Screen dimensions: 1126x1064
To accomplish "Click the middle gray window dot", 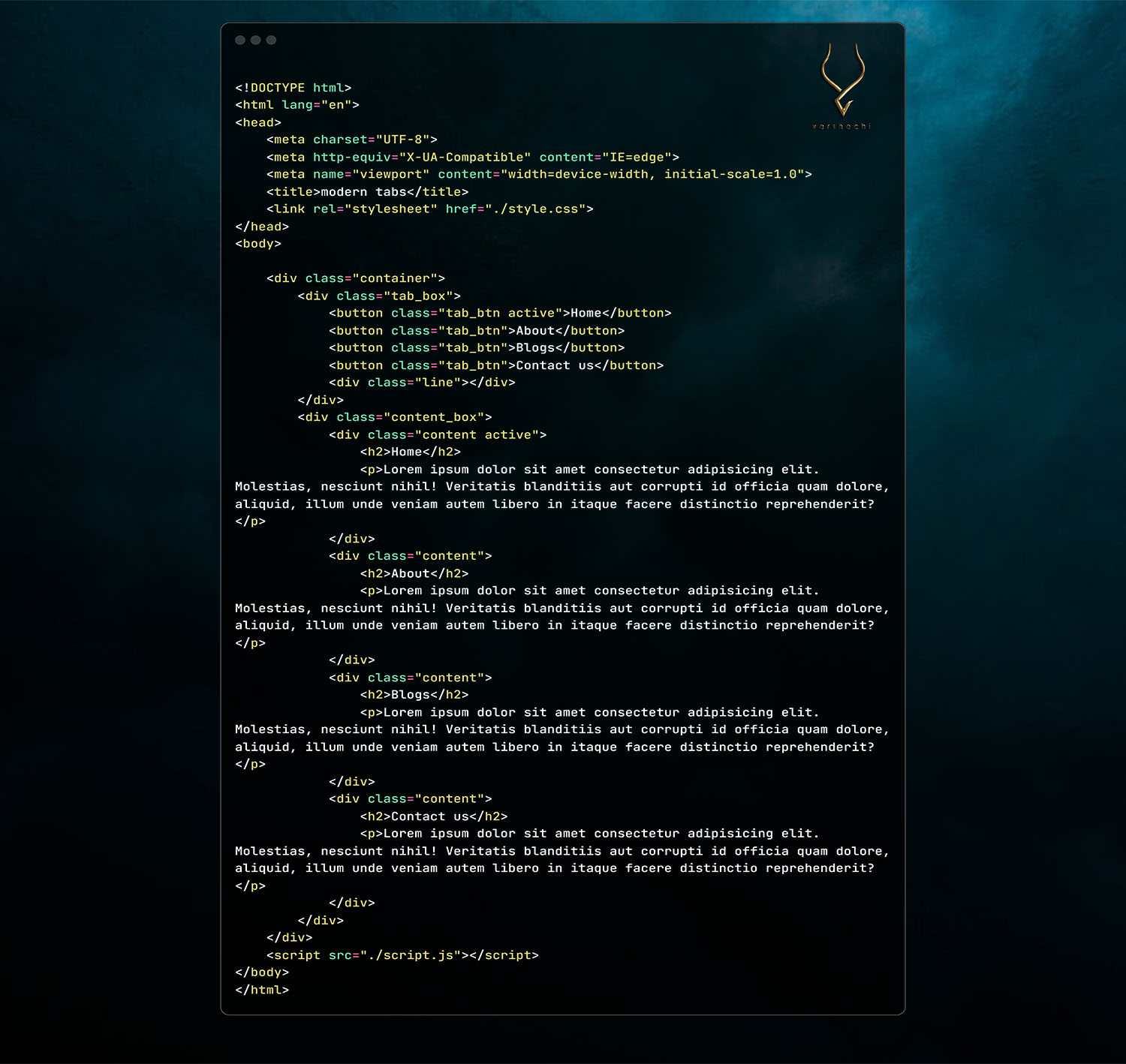I will click(x=256, y=40).
